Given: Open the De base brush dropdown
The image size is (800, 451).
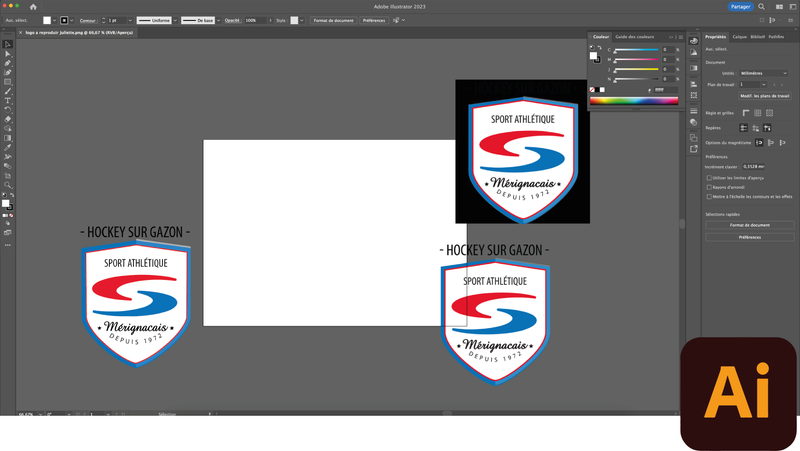Looking at the screenshot, I should pos(219,20).
